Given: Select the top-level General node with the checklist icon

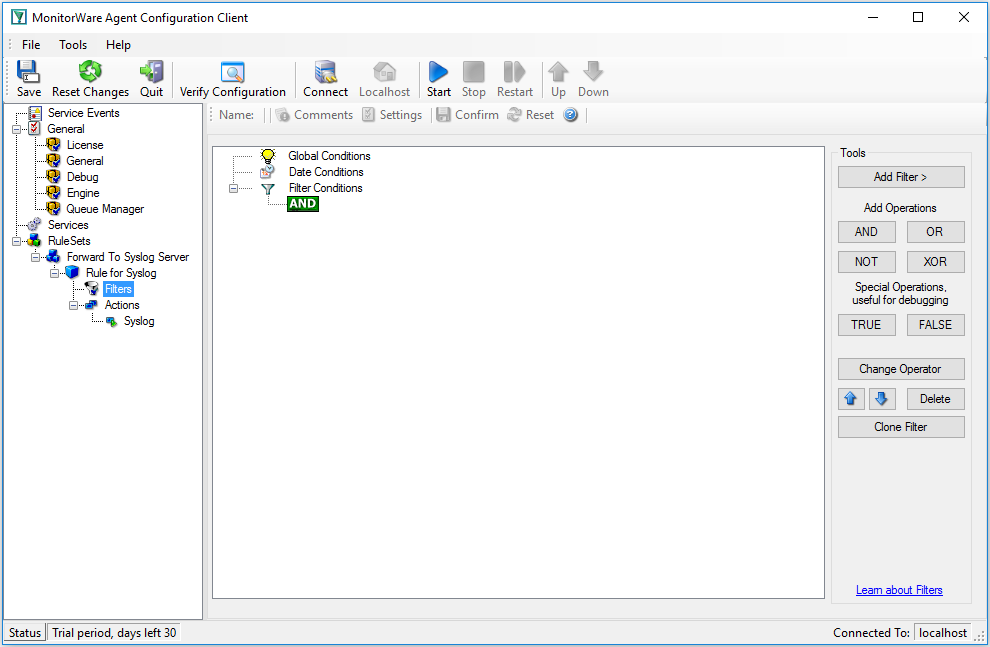Looking at the screenshot, I should (66, 129).
